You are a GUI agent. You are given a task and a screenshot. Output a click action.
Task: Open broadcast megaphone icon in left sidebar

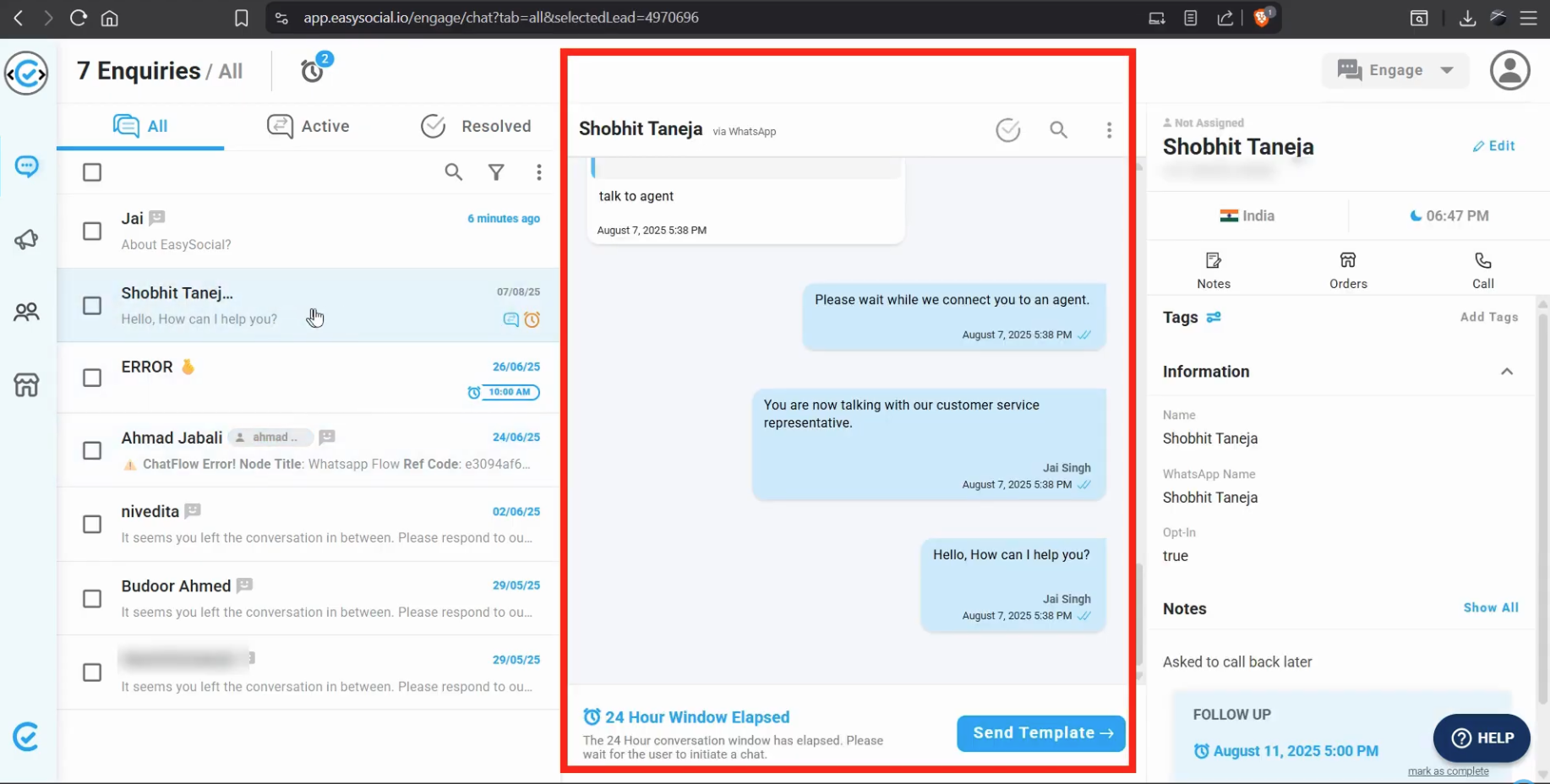pos(26,240)
